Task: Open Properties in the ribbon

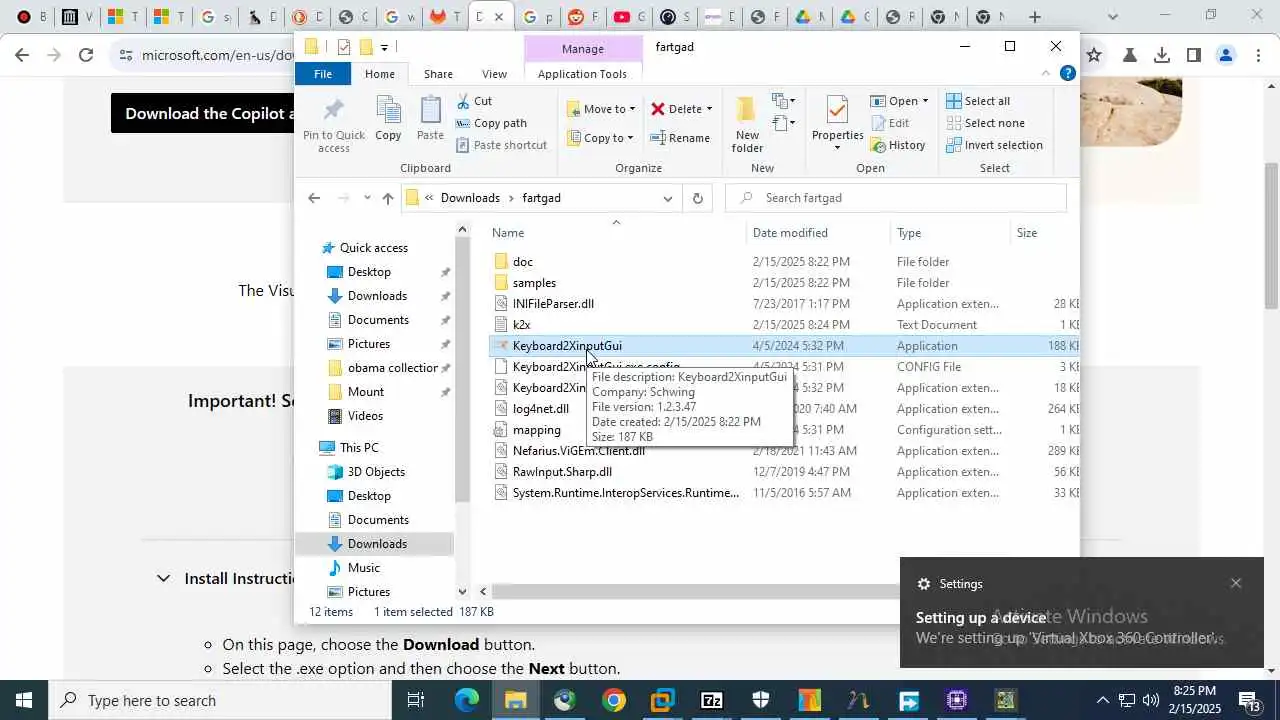Action: point(837,120)
